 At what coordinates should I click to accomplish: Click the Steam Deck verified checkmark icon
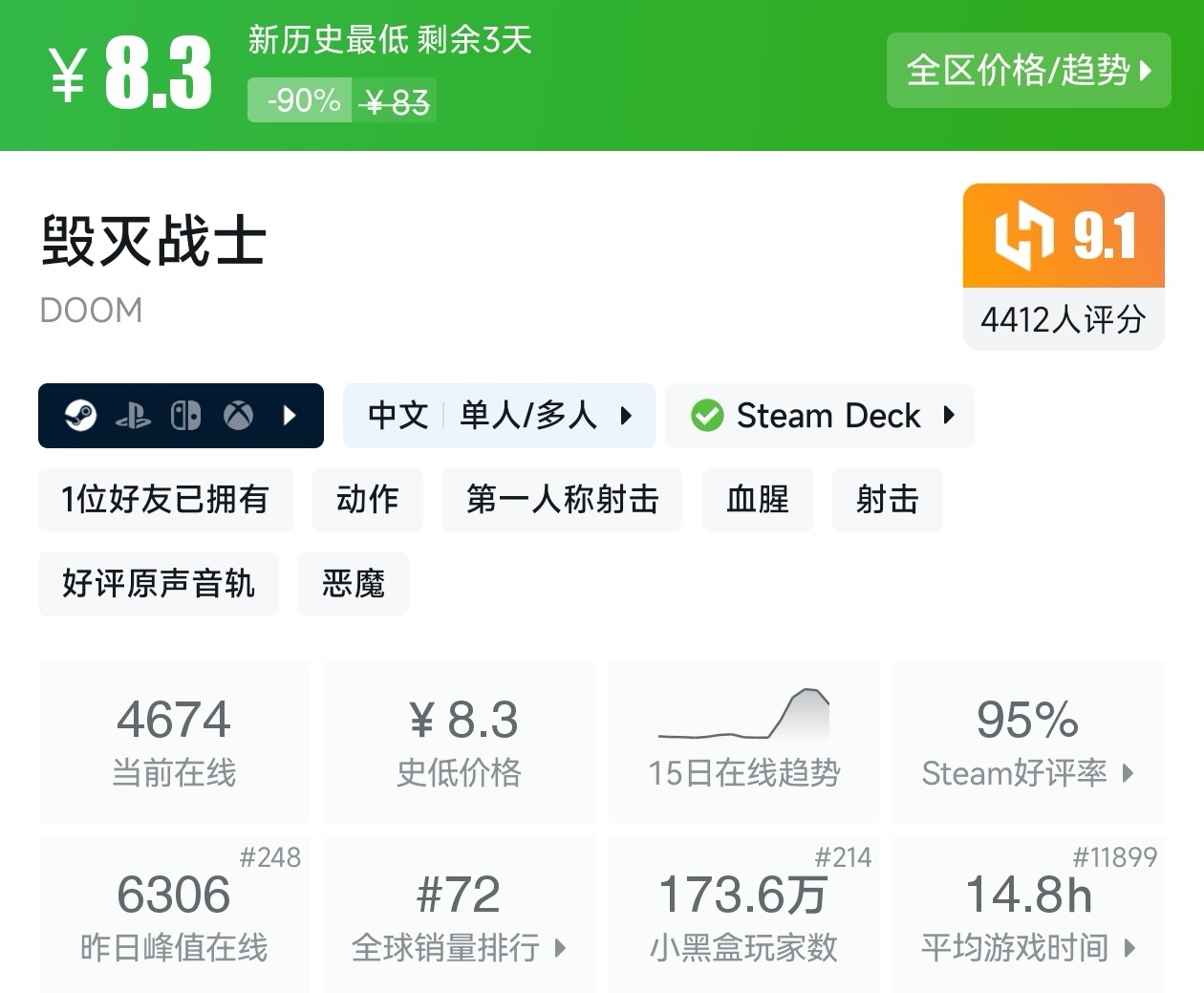tap(707, 416)
